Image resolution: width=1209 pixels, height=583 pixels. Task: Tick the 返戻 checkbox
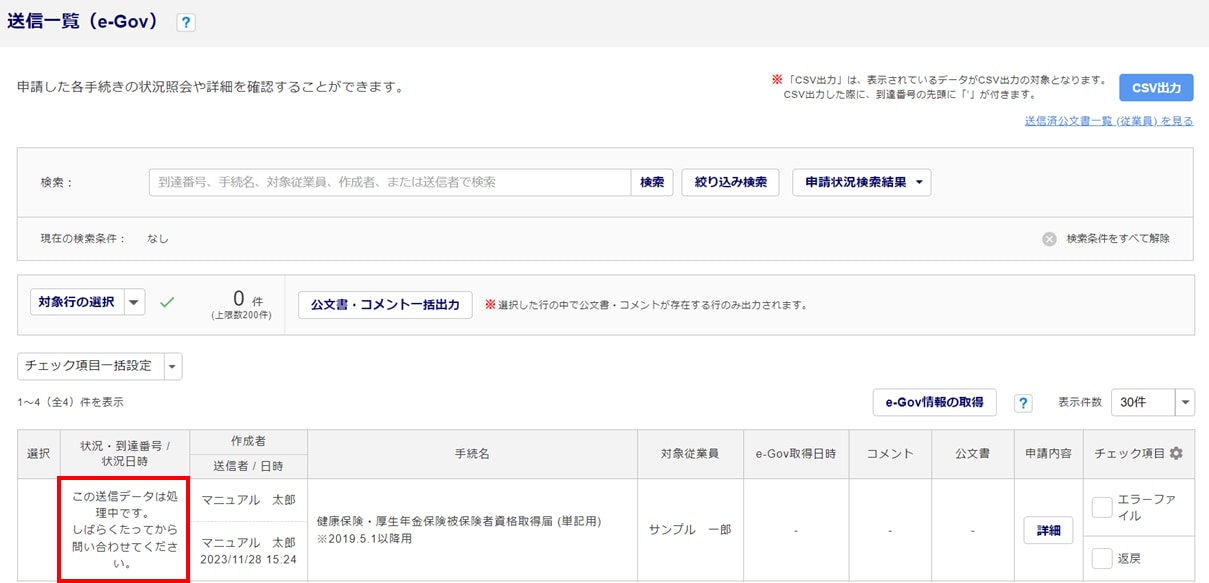coord(1102,558)
